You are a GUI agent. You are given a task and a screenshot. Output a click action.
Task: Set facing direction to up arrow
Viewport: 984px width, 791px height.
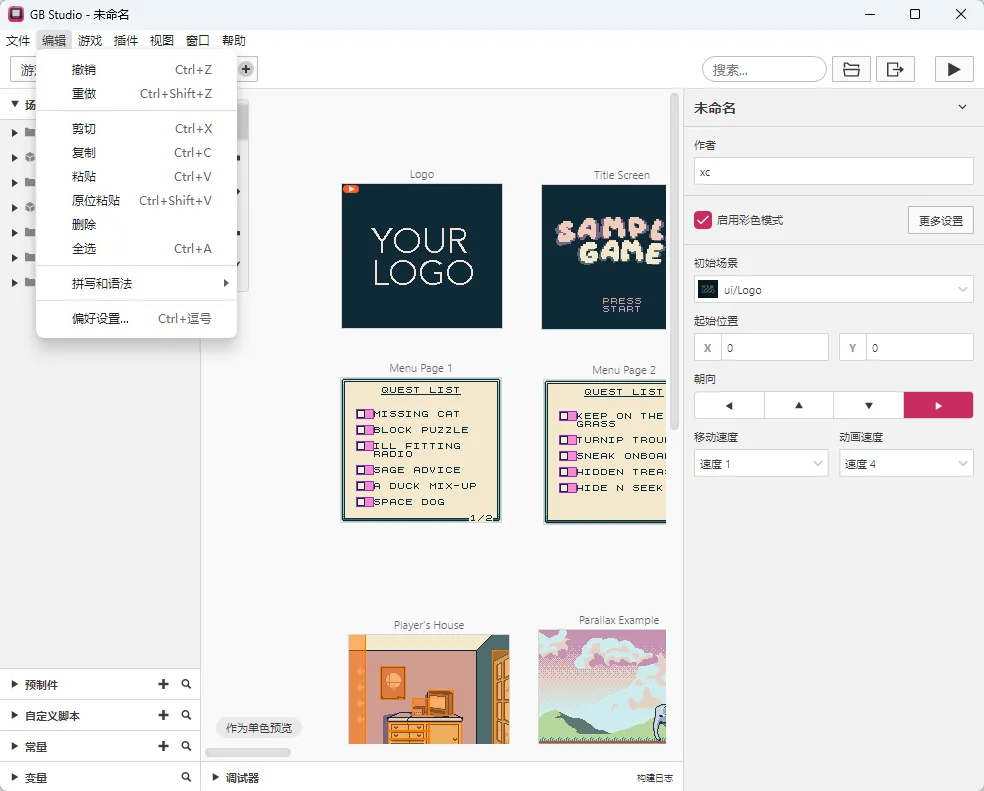coord(799,405)
